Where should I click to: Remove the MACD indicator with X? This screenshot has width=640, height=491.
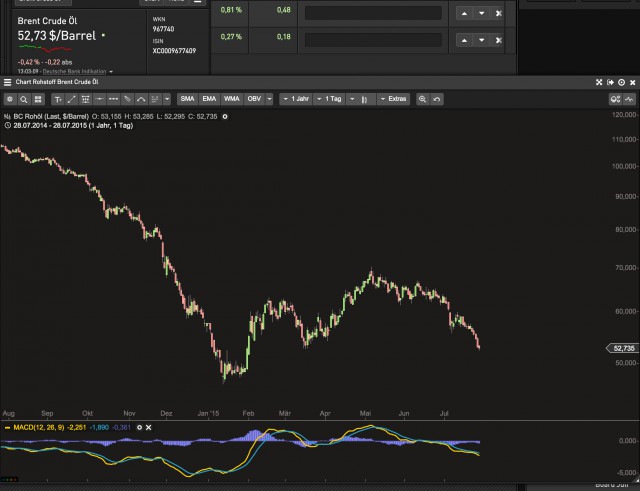coord(149,427)
